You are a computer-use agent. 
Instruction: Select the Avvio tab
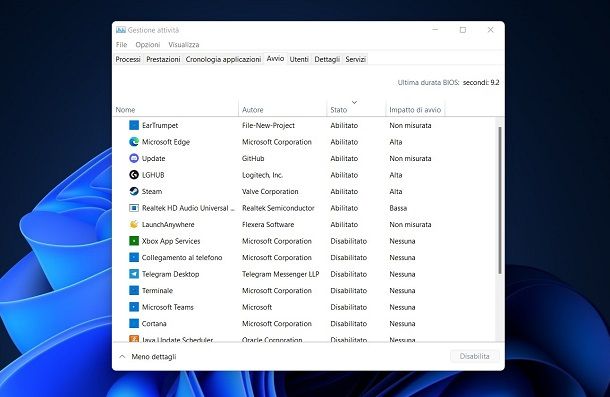tap(275, 58)
